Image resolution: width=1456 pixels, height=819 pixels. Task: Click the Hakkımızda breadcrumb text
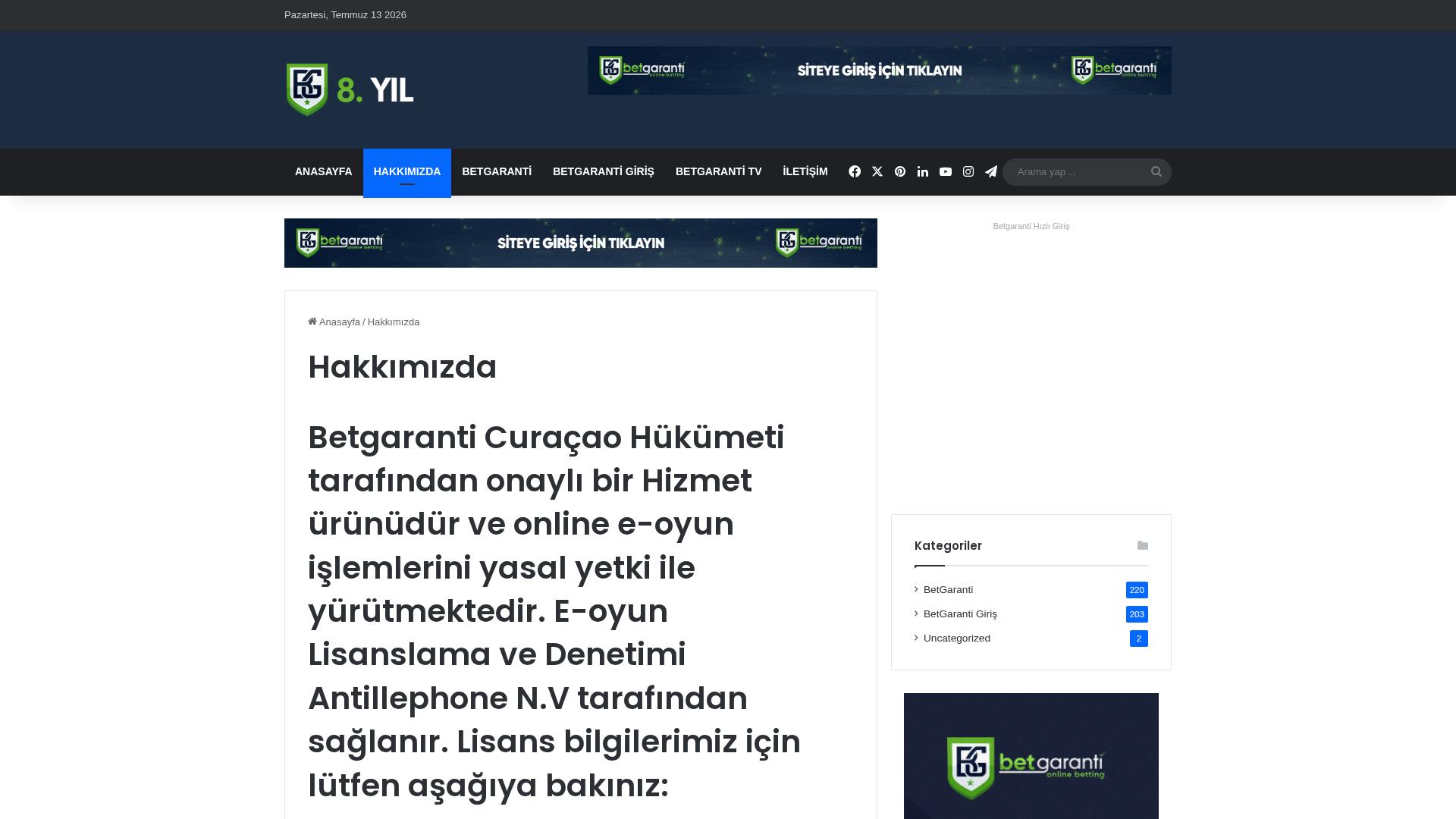coord(394,322)
